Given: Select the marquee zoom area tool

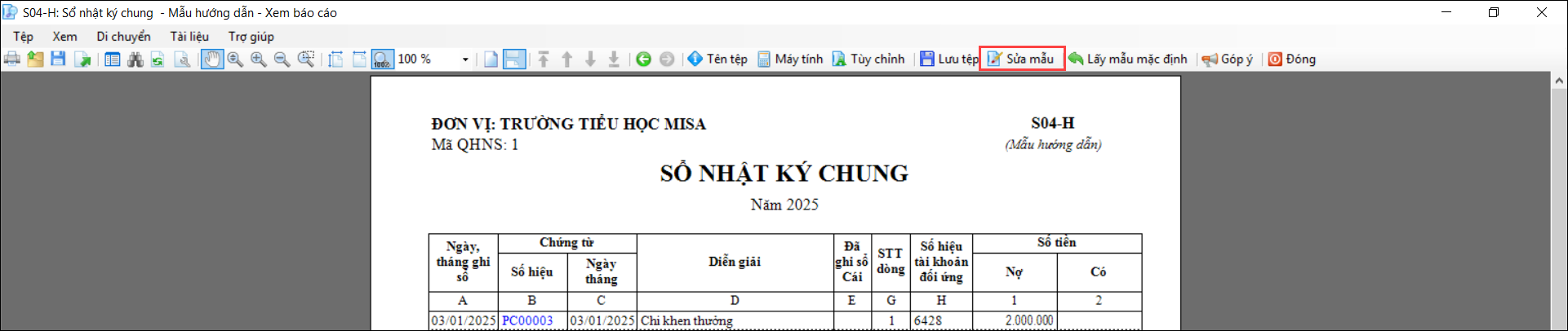Looking at the screenshot, I should (x=306, y=59).
